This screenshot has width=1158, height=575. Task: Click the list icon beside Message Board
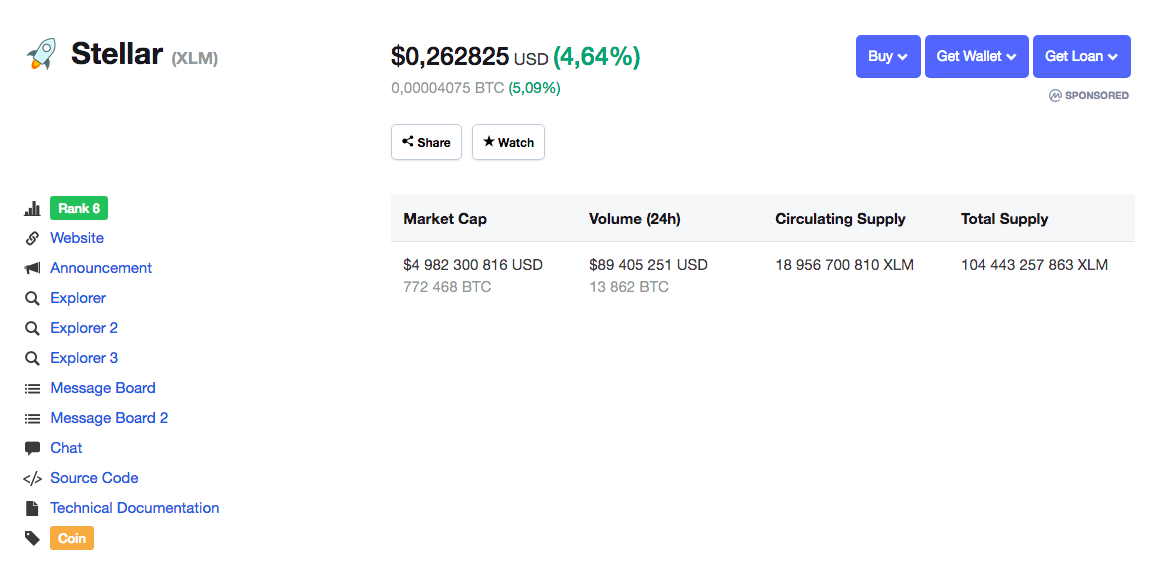[x=32, y=388]
